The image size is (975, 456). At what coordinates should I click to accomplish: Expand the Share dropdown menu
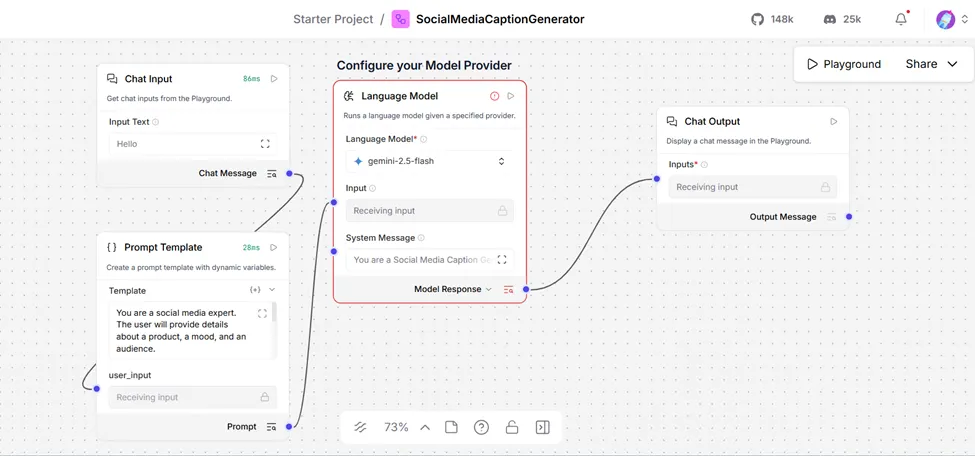pos(952,64)
